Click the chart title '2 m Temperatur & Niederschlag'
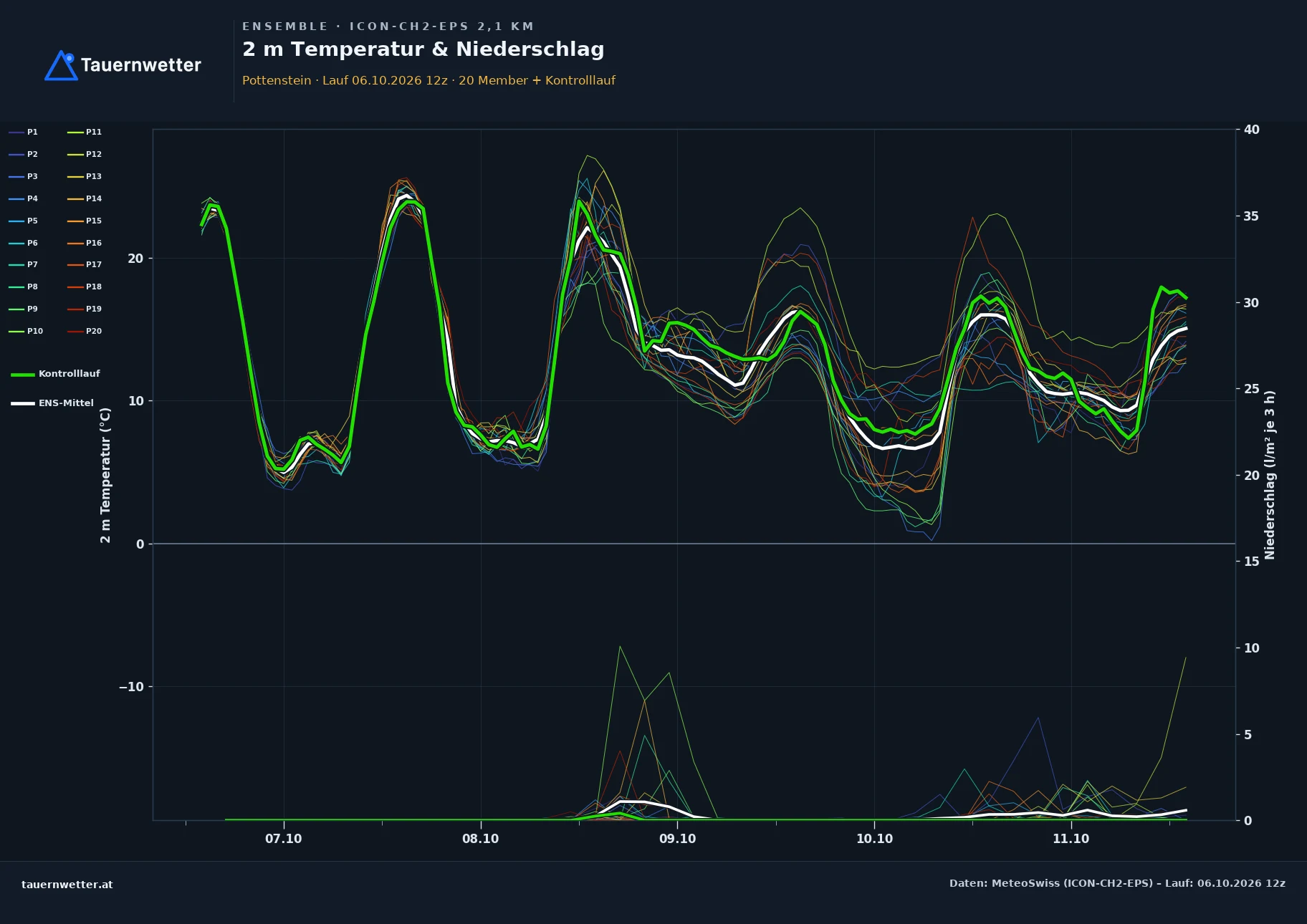The image size is (1307, 924). (x=423, y=49)
